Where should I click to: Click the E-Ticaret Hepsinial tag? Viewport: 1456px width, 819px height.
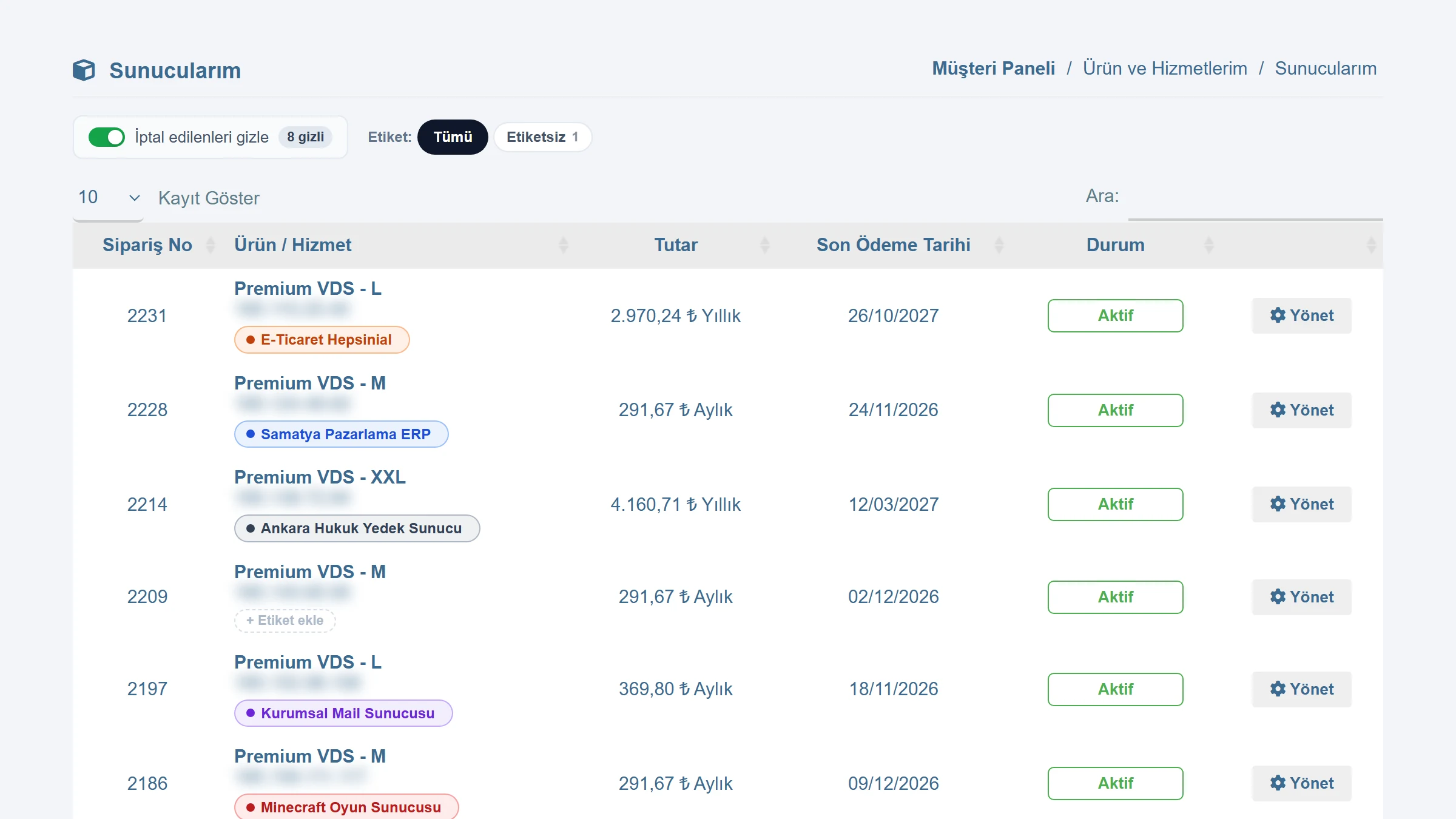click(322, 340)
